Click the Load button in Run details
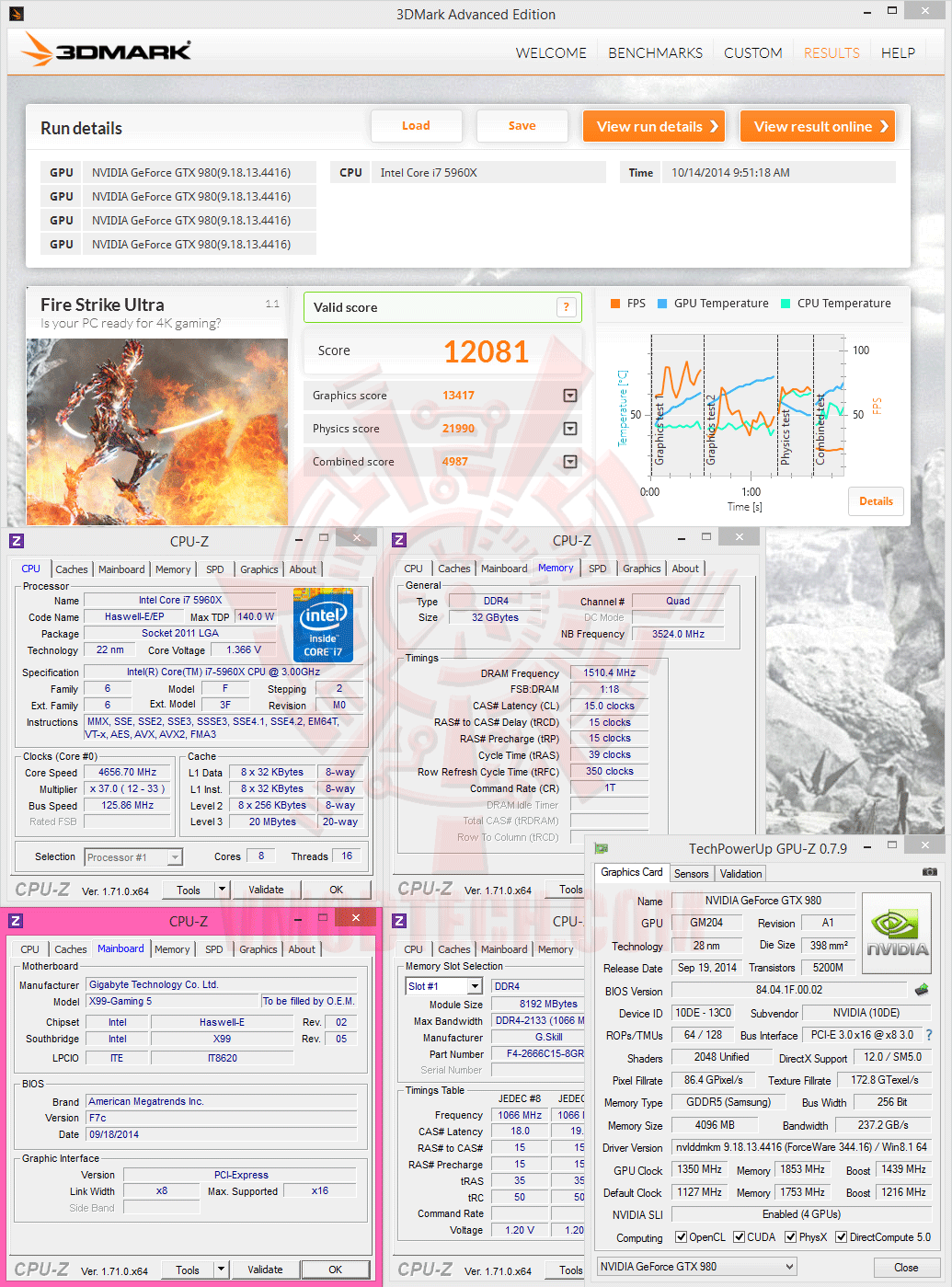This screenshot has width=952, height=1287. (416, 126)
